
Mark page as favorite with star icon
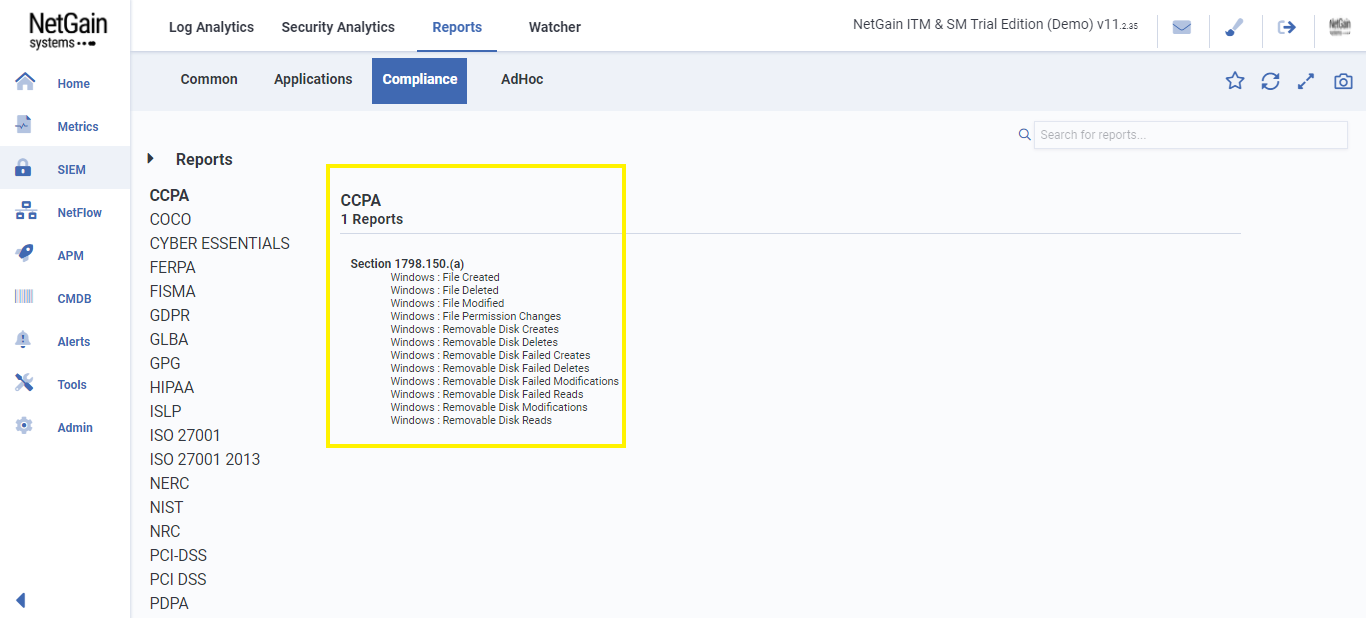[1235, 81]
